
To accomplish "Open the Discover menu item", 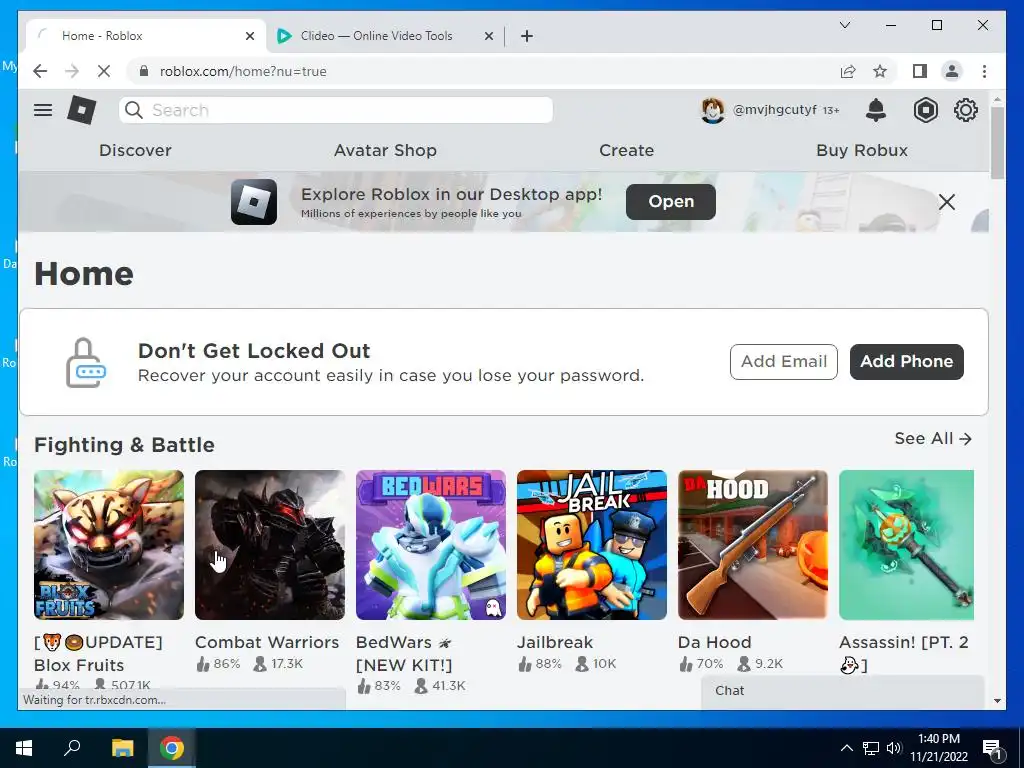I will coord(135,150).
